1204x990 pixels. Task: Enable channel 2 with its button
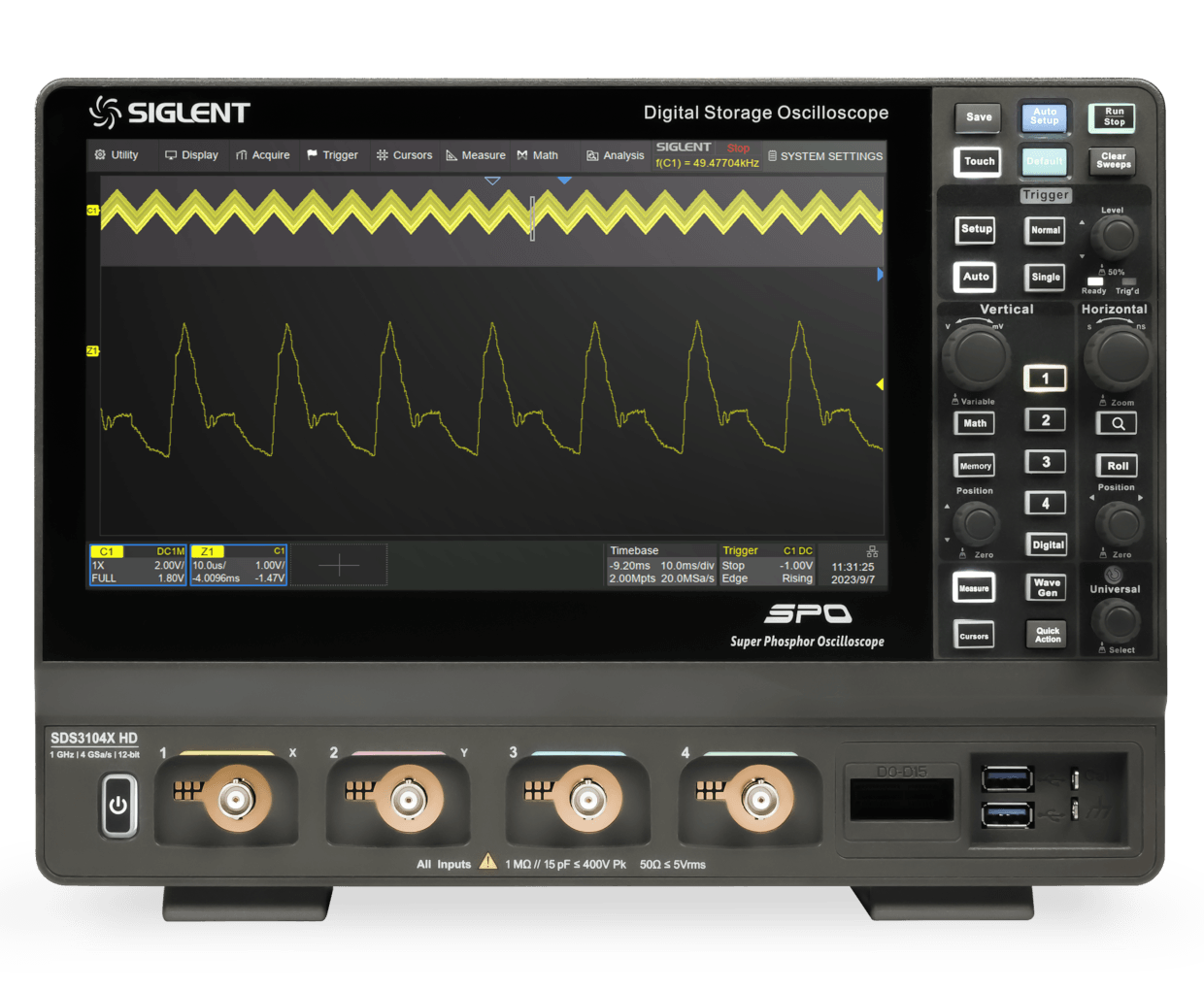[x=1045, y=420]
